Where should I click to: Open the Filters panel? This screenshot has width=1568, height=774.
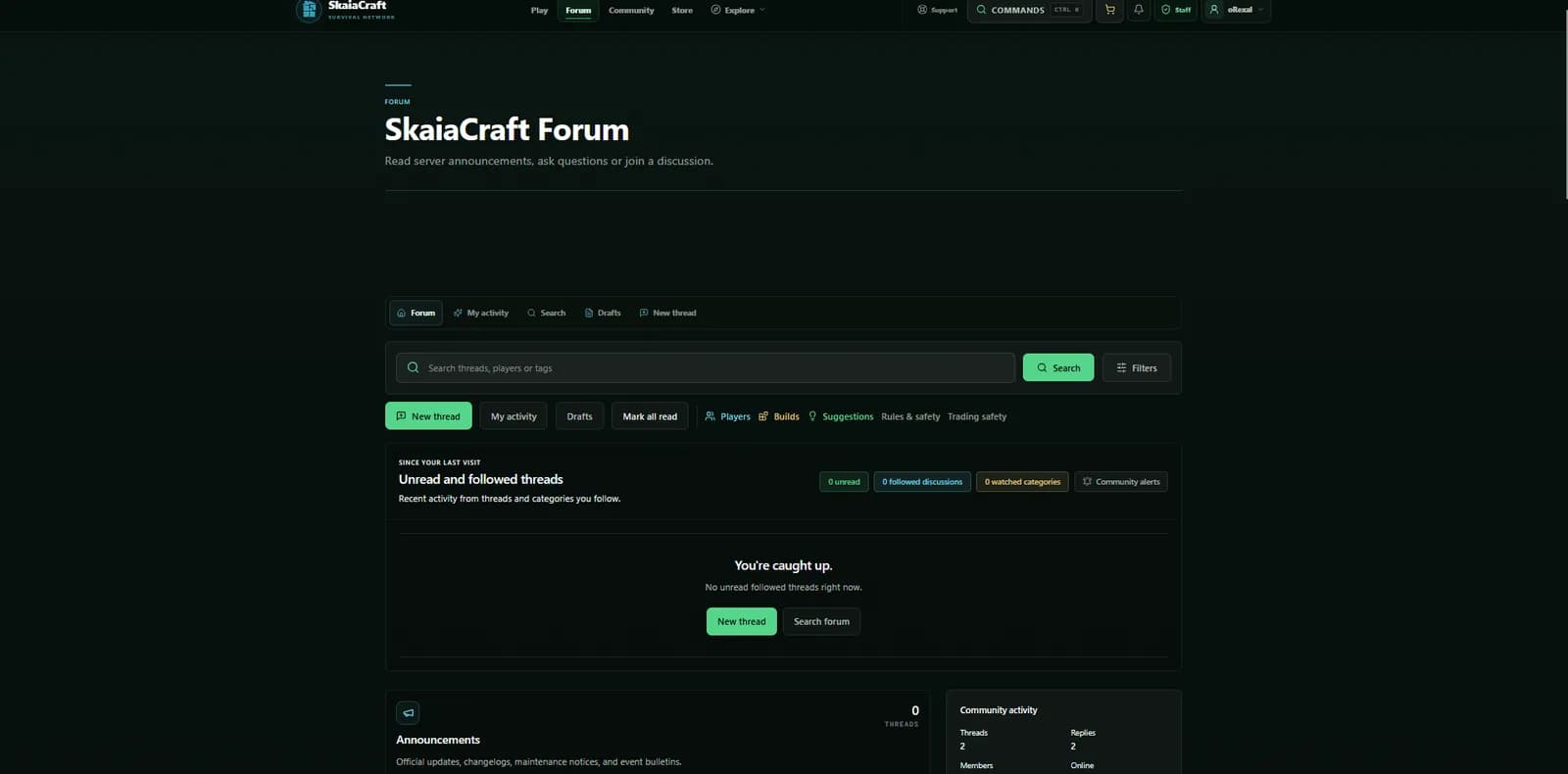[1137, 367]
